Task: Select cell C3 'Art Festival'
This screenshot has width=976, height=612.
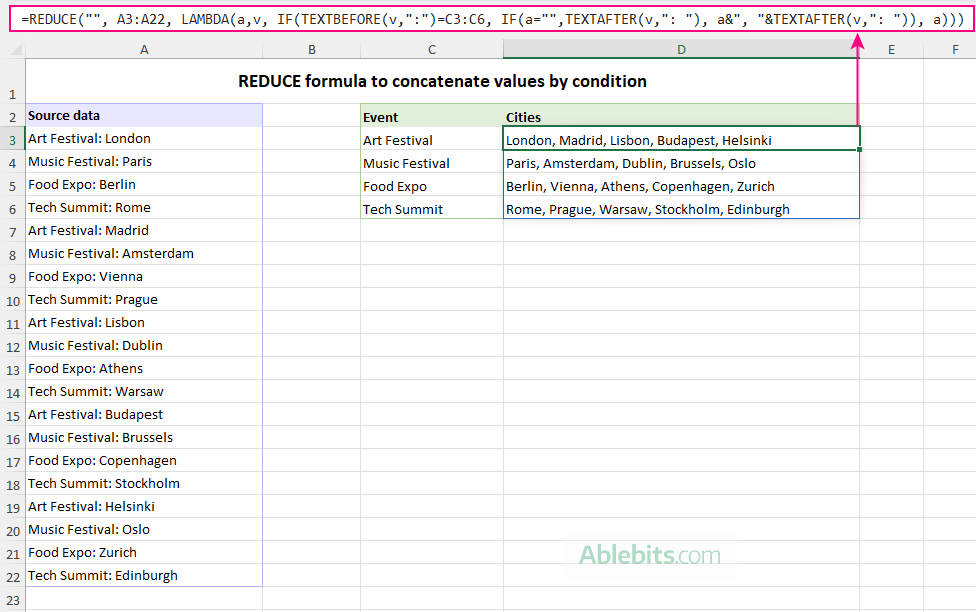Action: coord(431,139)
